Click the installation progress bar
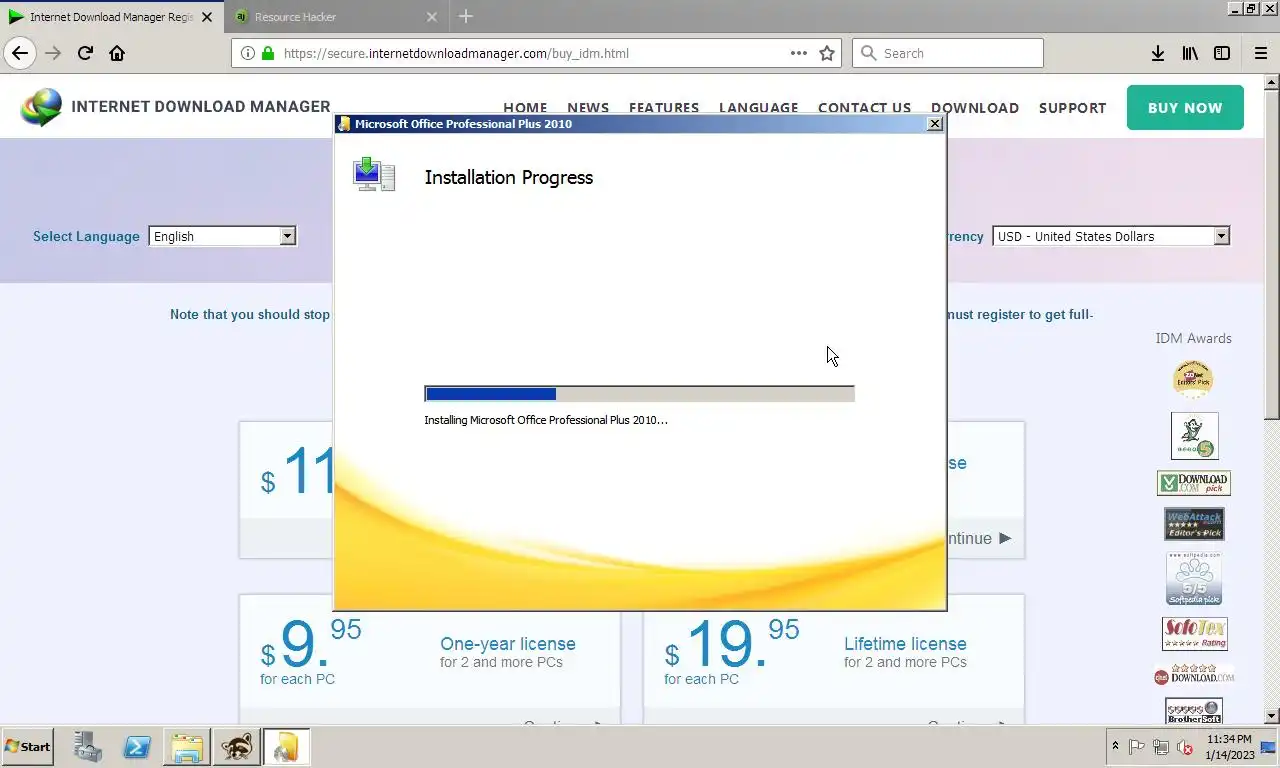The image size is (1280, 768). coord(639,394)
